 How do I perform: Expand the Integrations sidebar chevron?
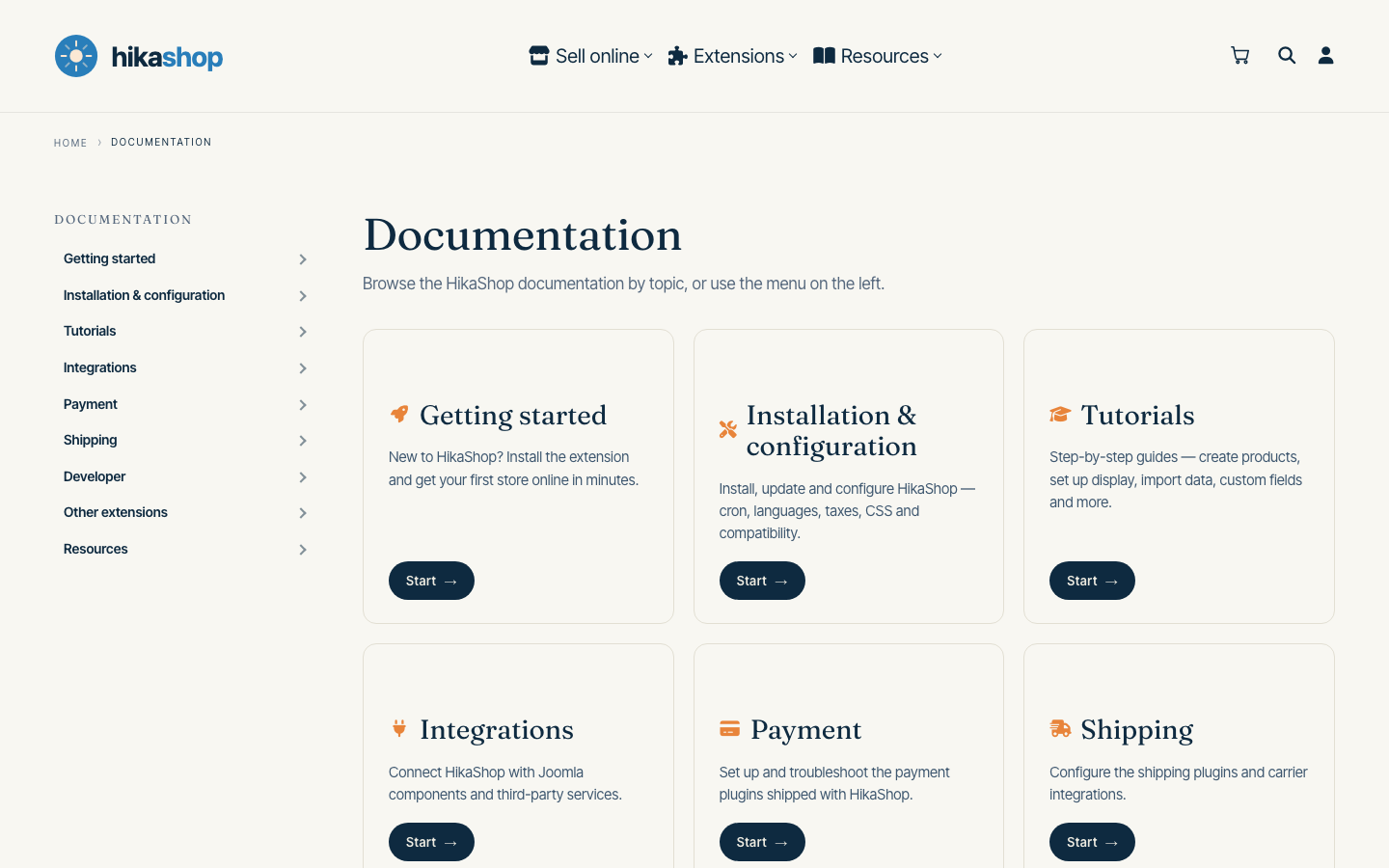point(303,368)
